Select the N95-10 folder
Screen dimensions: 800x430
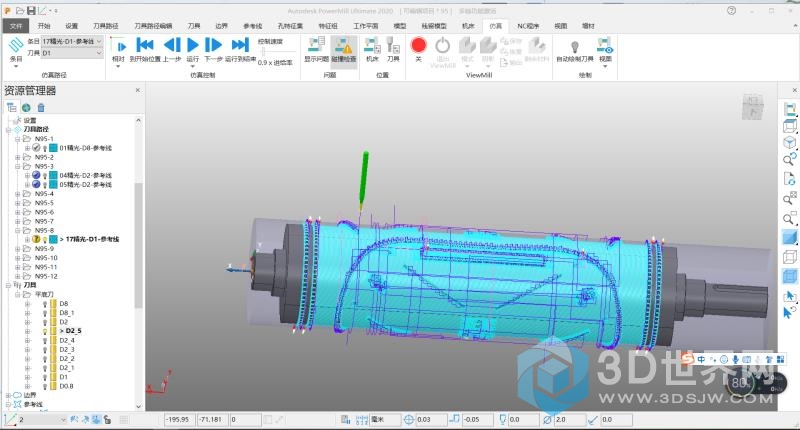(46, 258)
